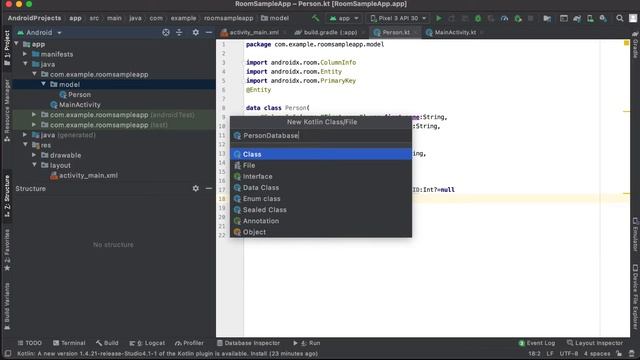This screenshot has height=360, width=640.
Task: Open the SDK Manager icon
Action: 603,18
